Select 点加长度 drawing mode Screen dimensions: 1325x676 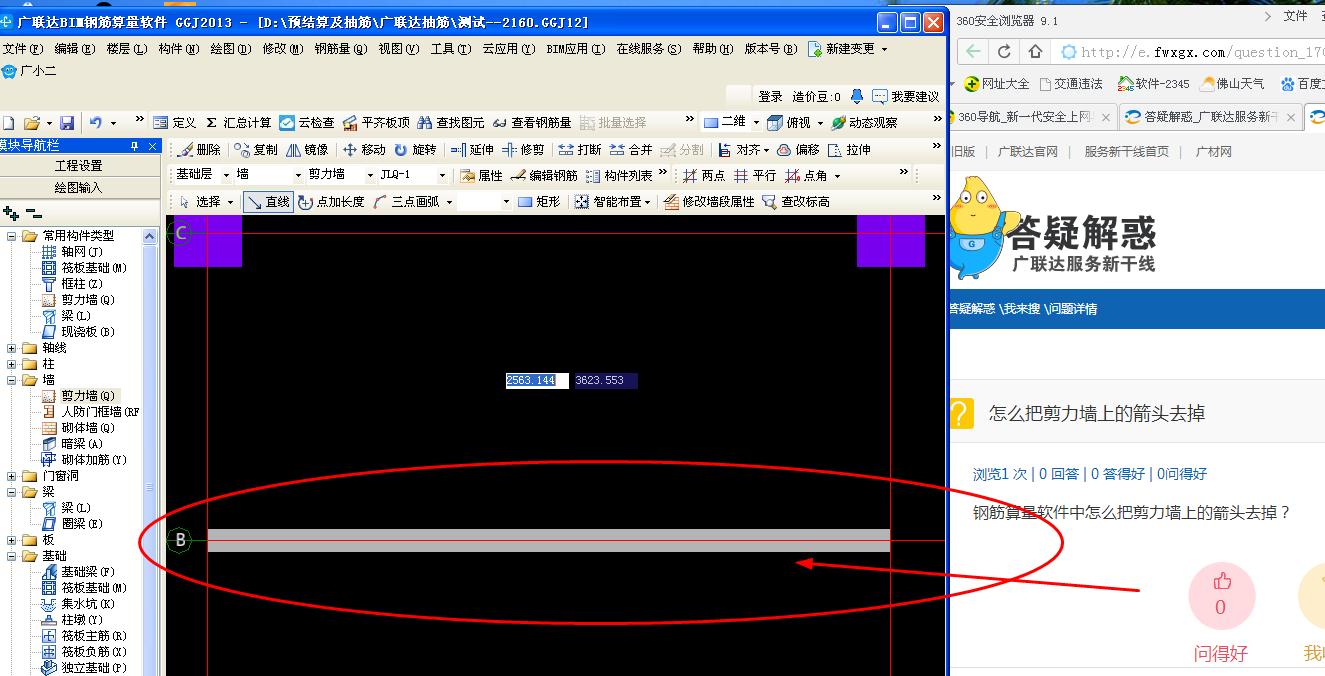(332, 202)
